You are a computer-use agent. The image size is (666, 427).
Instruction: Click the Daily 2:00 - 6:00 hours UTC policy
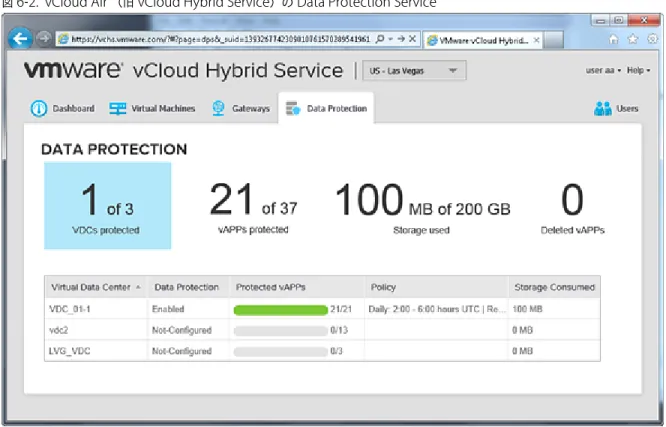437,309
